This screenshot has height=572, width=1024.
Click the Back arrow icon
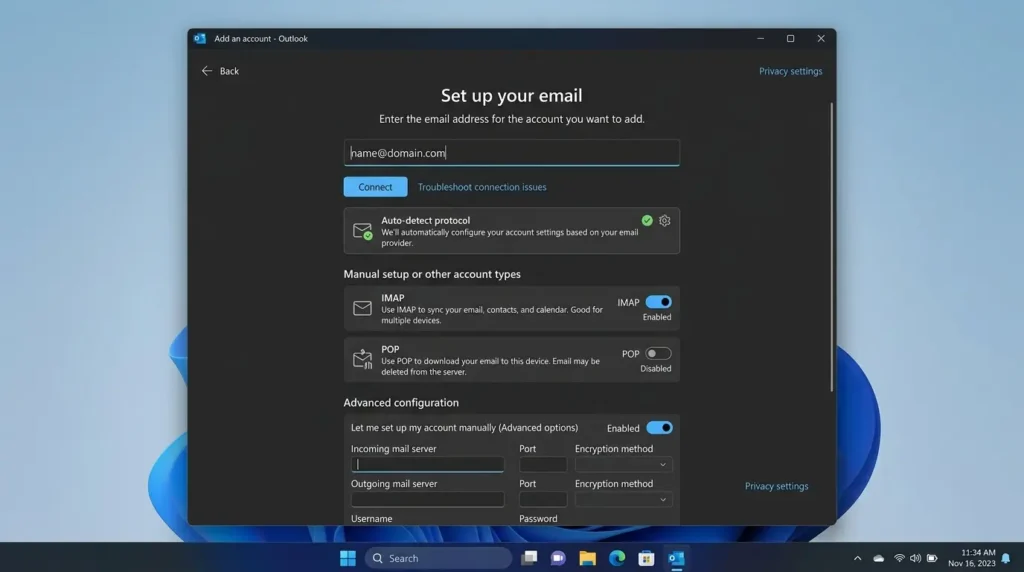point(206,71)
